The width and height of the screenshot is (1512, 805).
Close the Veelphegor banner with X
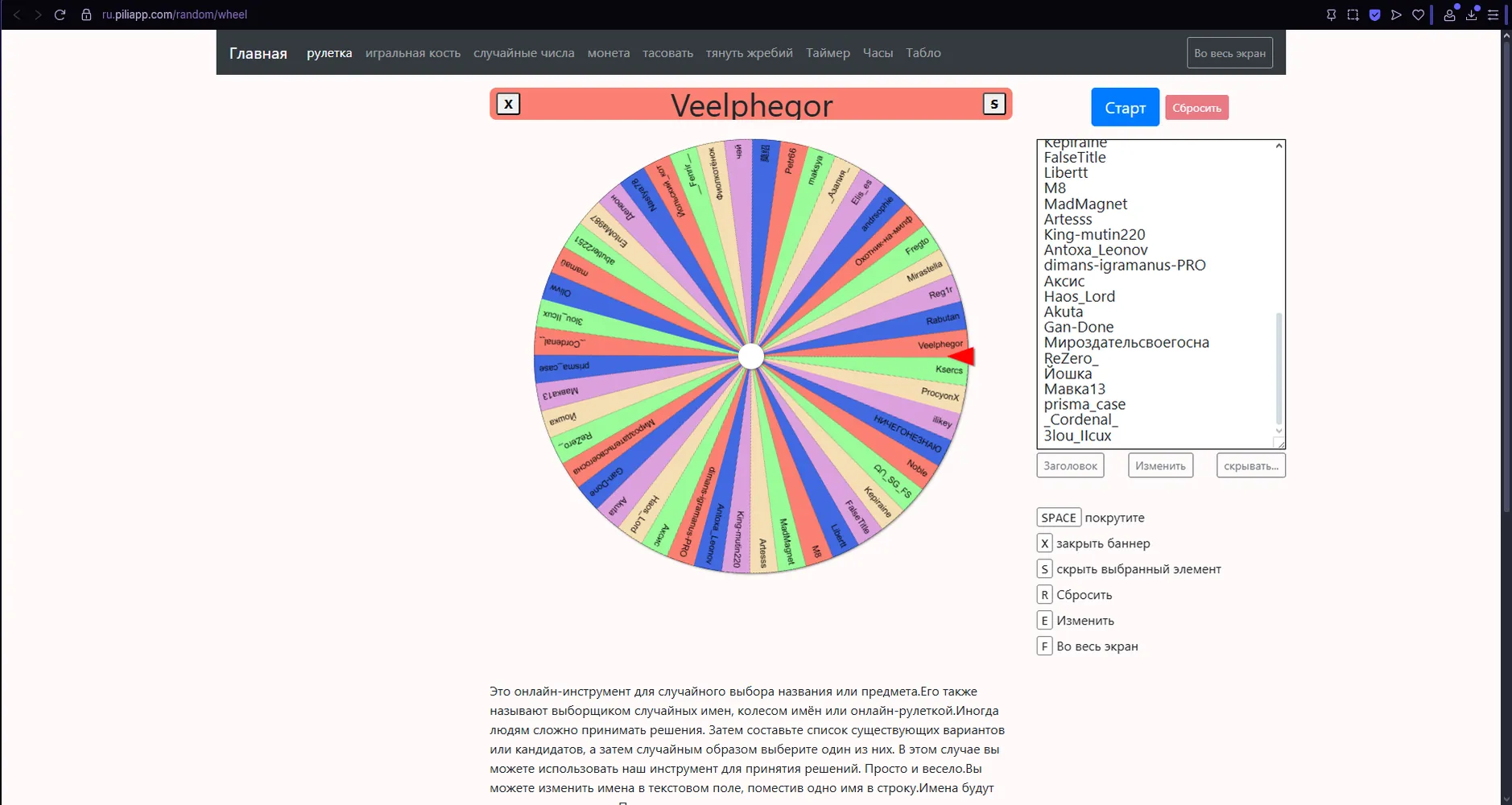pyautogui.click(x=508, y=104)
